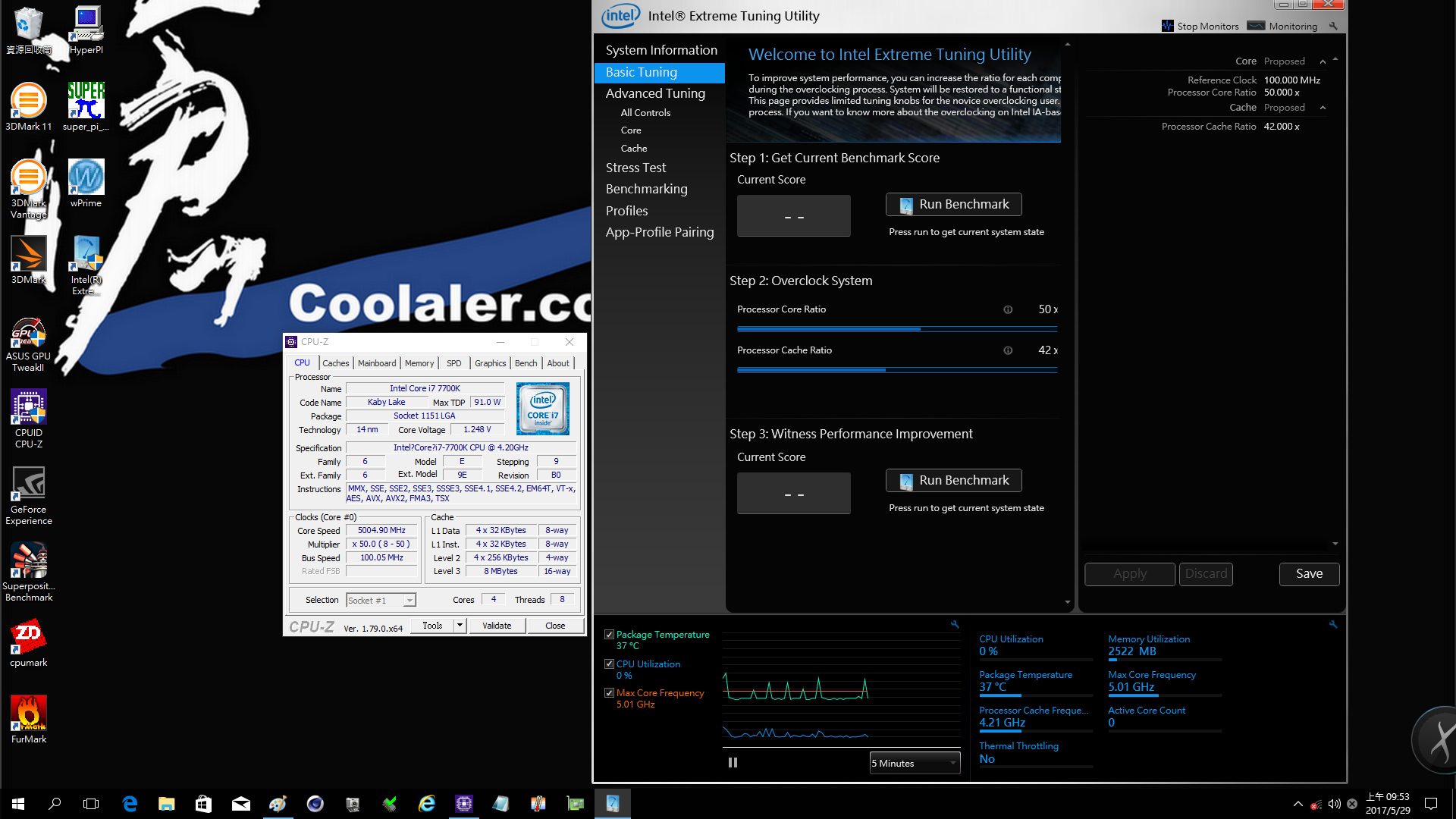Adjust the Processor Cache Ratio slider
Viewport: 1456px width, 819px height.
[x=897, y=370]
